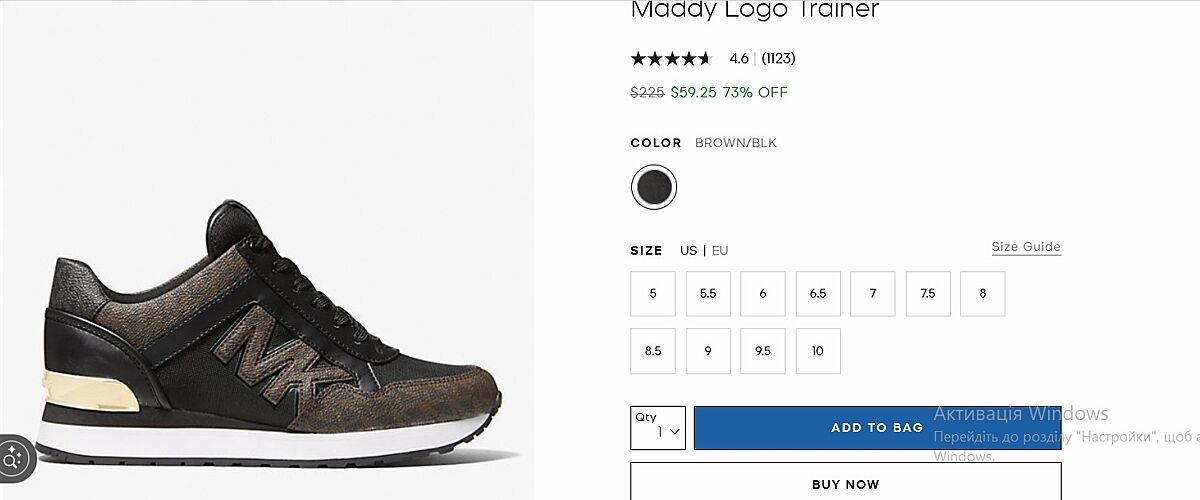Switch size units to US

coord(689,251)
